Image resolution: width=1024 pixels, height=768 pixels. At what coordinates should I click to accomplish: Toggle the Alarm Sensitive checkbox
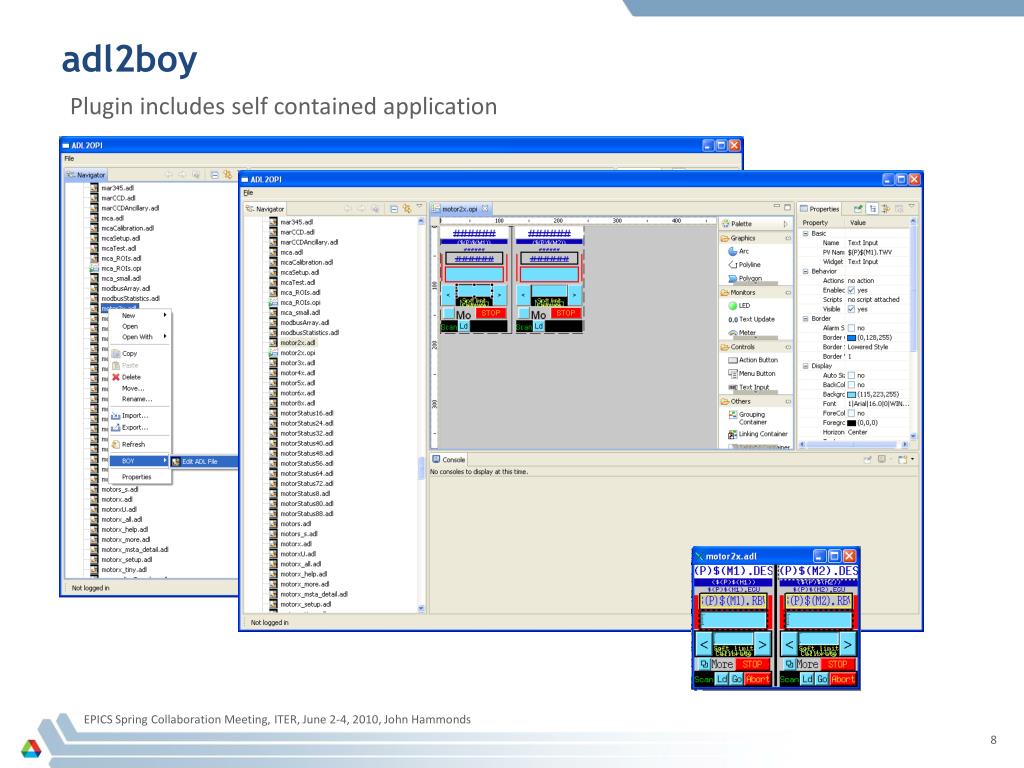coord(851,328)
